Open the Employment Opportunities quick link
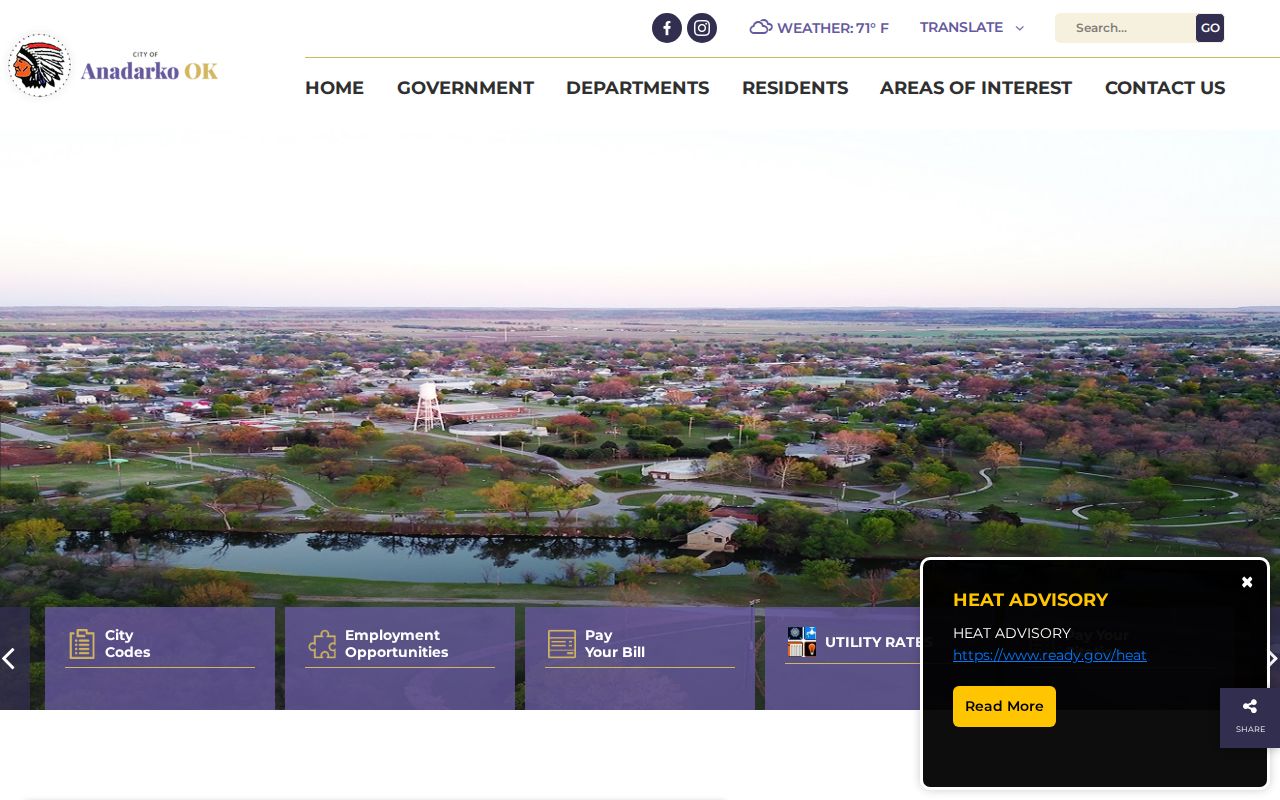 pos(400,658)
